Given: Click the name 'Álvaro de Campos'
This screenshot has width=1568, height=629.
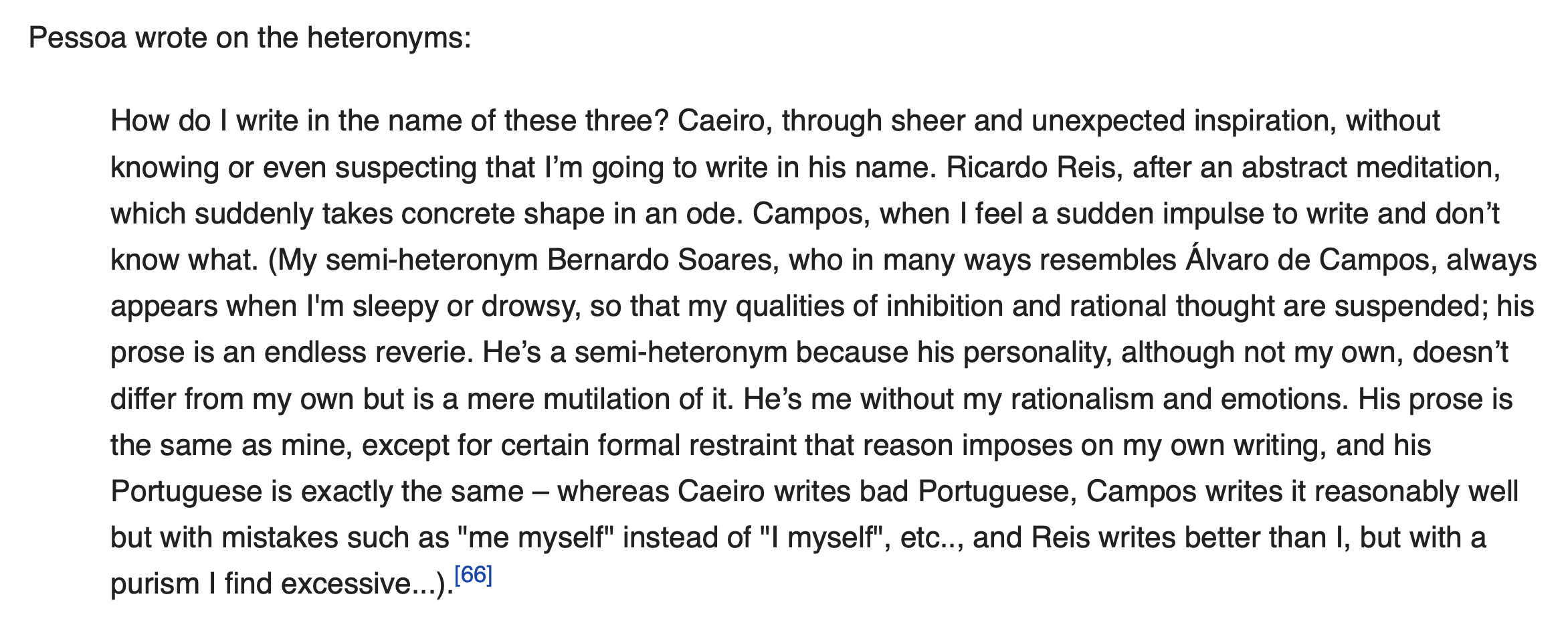Looking at the screenshot, I should coord(1311,260).
